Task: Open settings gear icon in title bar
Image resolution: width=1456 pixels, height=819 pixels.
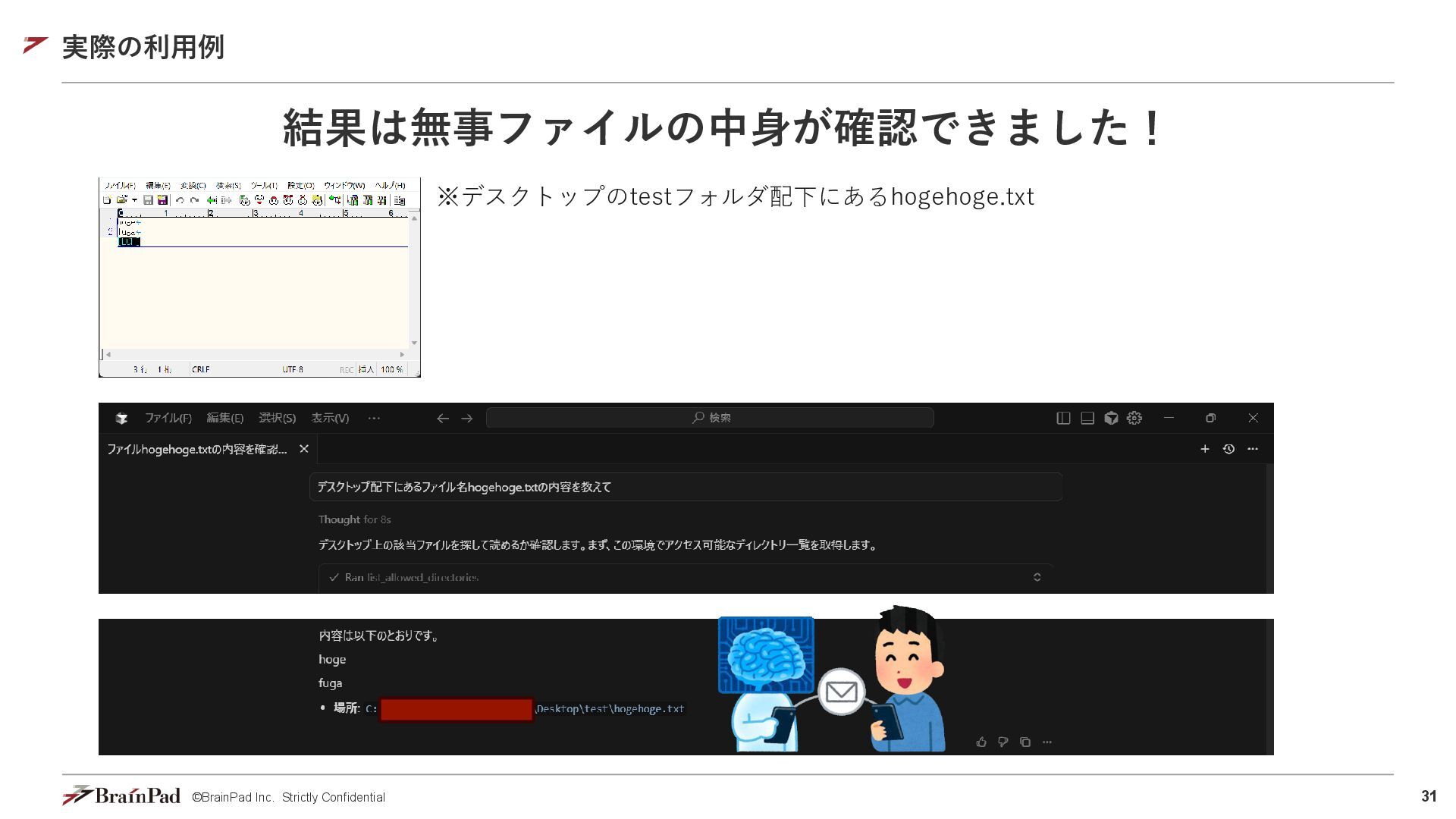Action: click(x=1134, y=418)
